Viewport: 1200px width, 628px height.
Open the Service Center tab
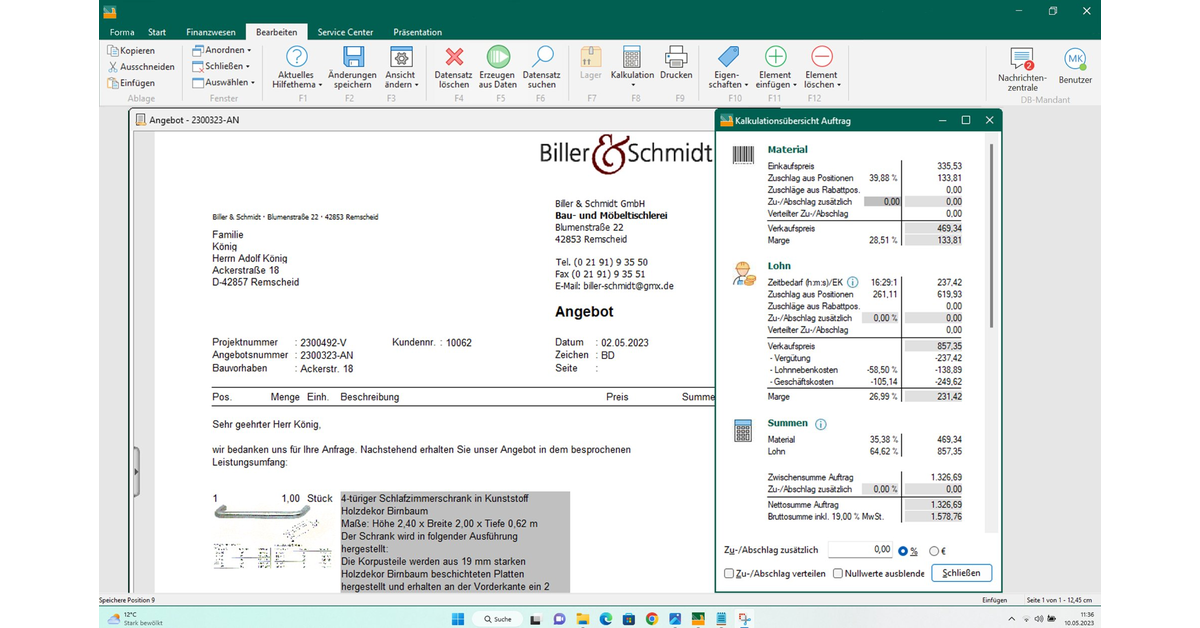[x=345, y=32]
